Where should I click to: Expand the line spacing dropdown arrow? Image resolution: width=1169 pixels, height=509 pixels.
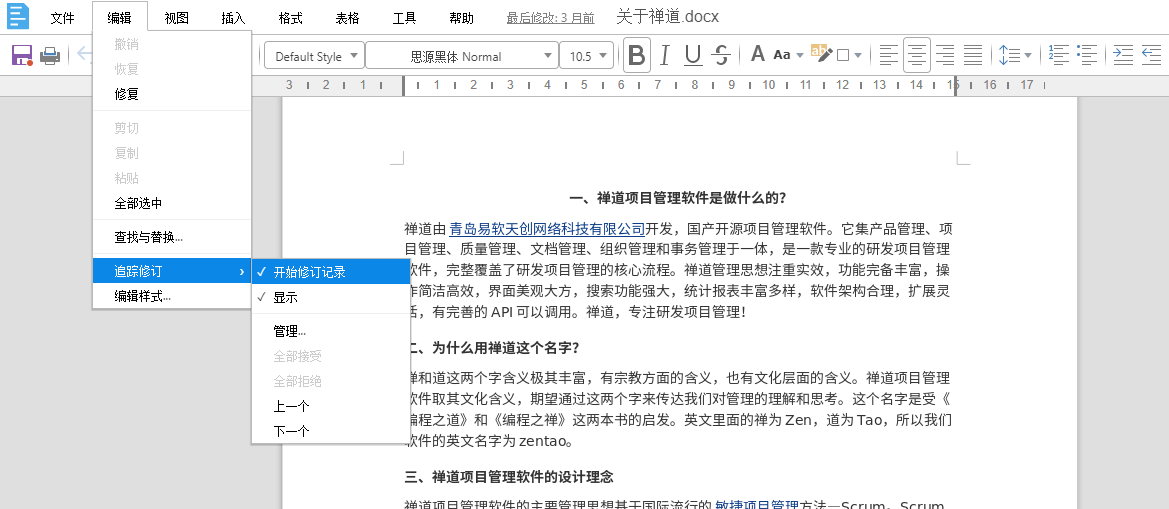(x=1028, y=55)
